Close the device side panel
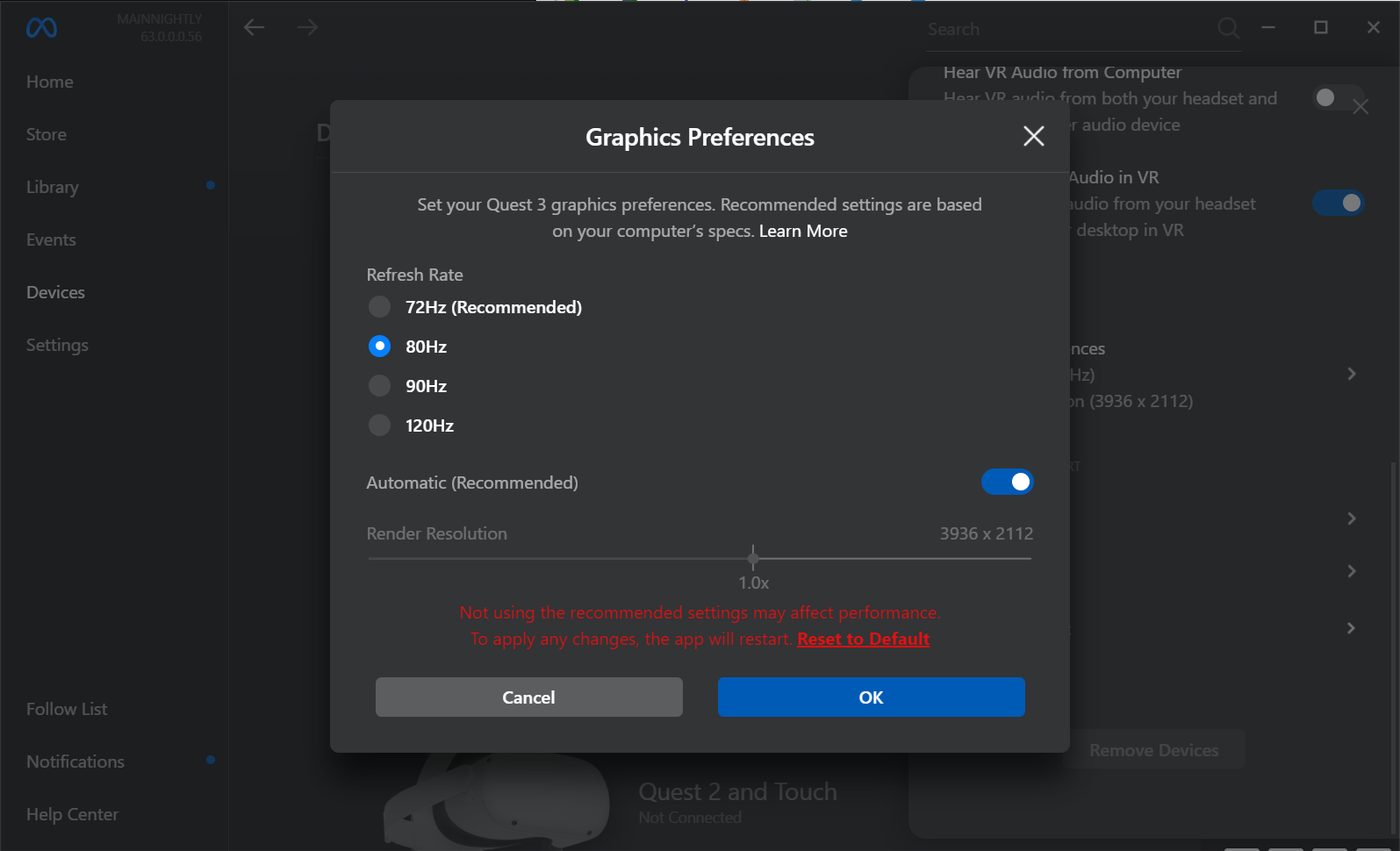 (x=1361, y=107)
